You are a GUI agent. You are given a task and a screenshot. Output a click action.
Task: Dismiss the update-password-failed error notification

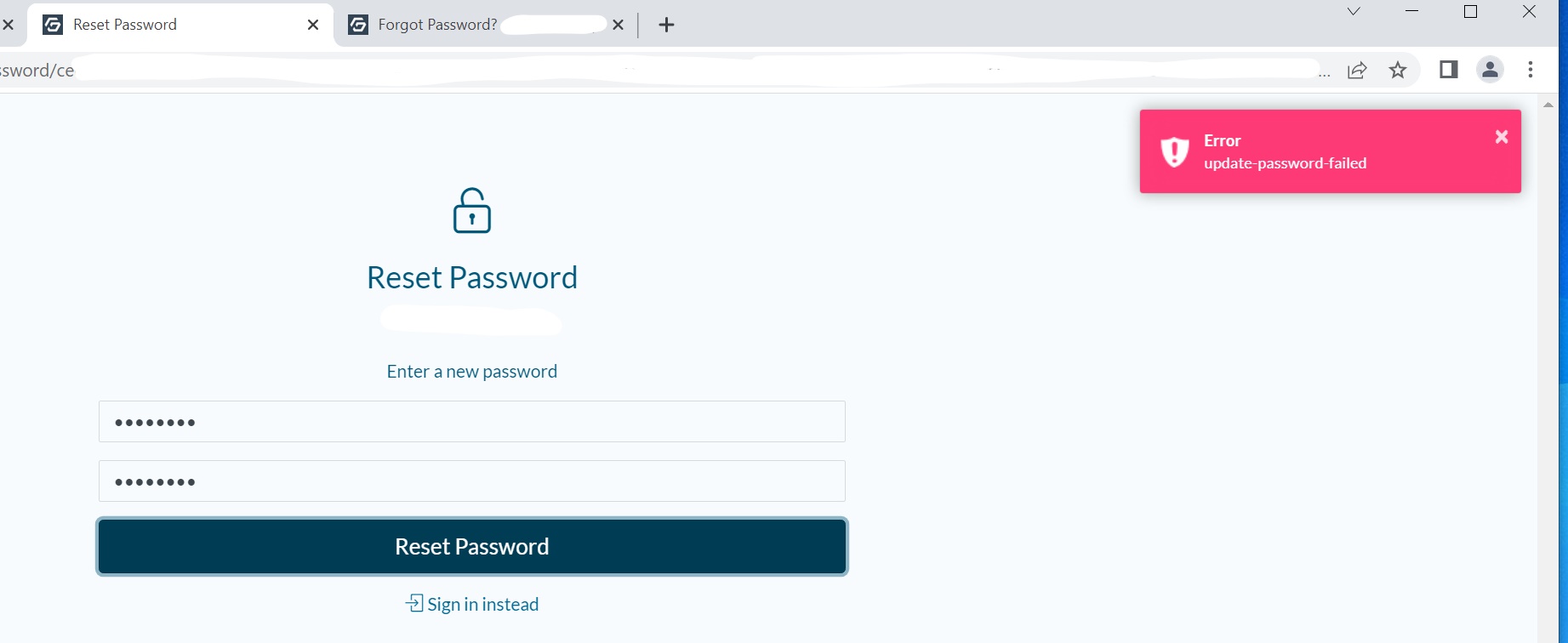point(1501,136)
